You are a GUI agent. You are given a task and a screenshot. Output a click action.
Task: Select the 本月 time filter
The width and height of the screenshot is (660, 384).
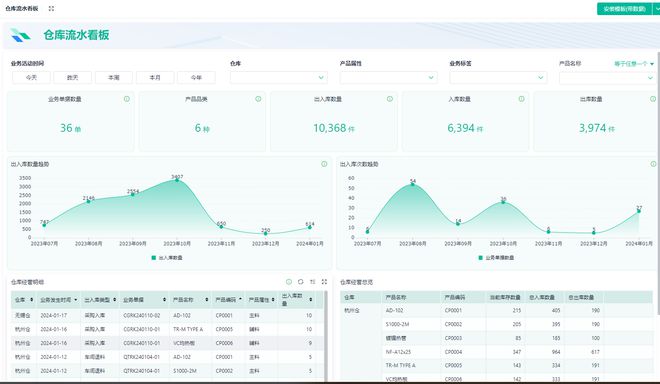pos(155,77)
